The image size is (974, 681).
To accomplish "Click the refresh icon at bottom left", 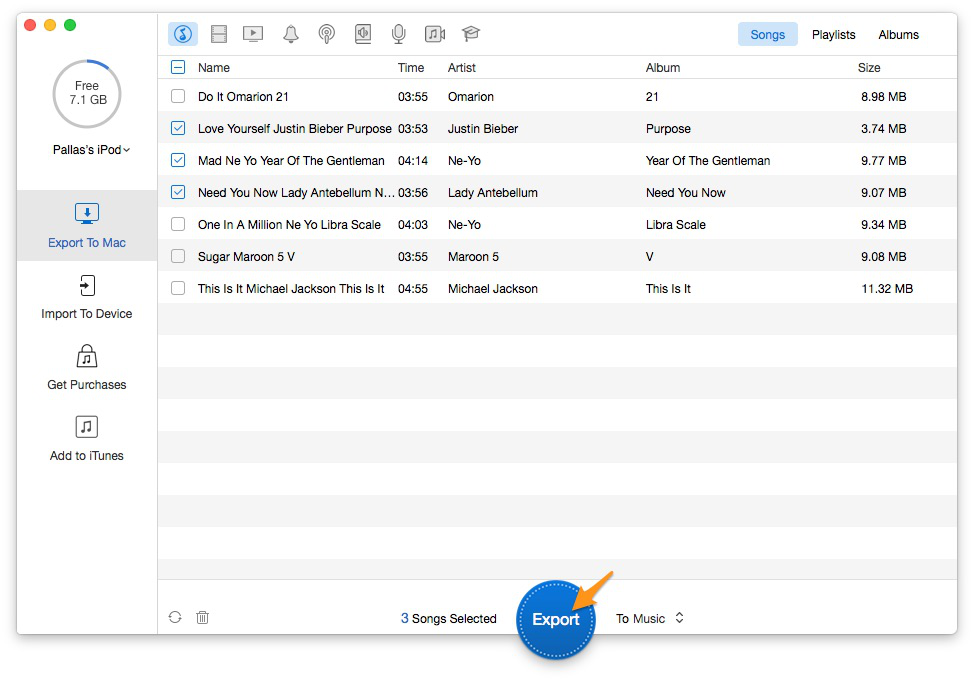I will (x=175, y=617).
